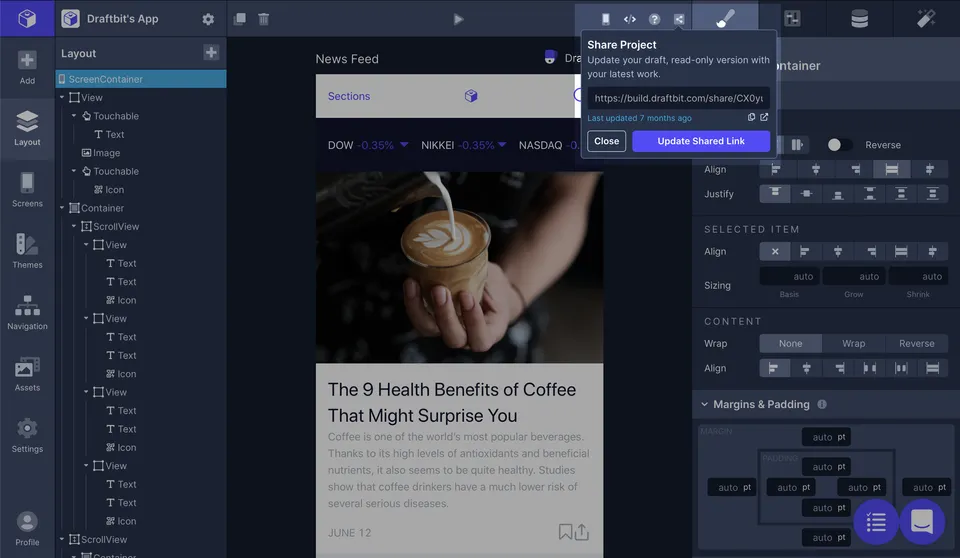Screen dimensions: 960x558
Task: Open the help question mark icon
Action: tap(654, 19)
